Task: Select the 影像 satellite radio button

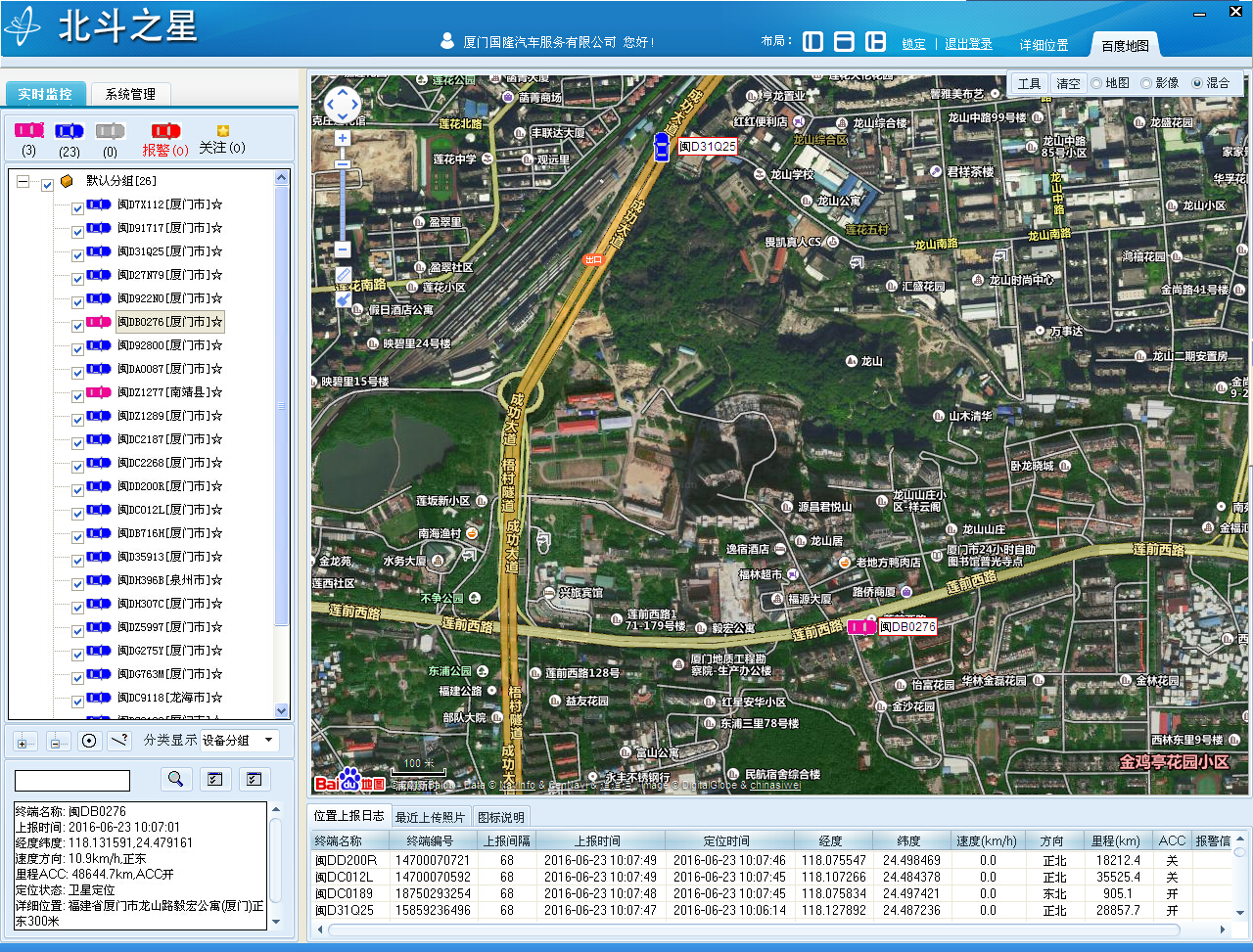Action: pyautogui.click(x=1146, y=84)
